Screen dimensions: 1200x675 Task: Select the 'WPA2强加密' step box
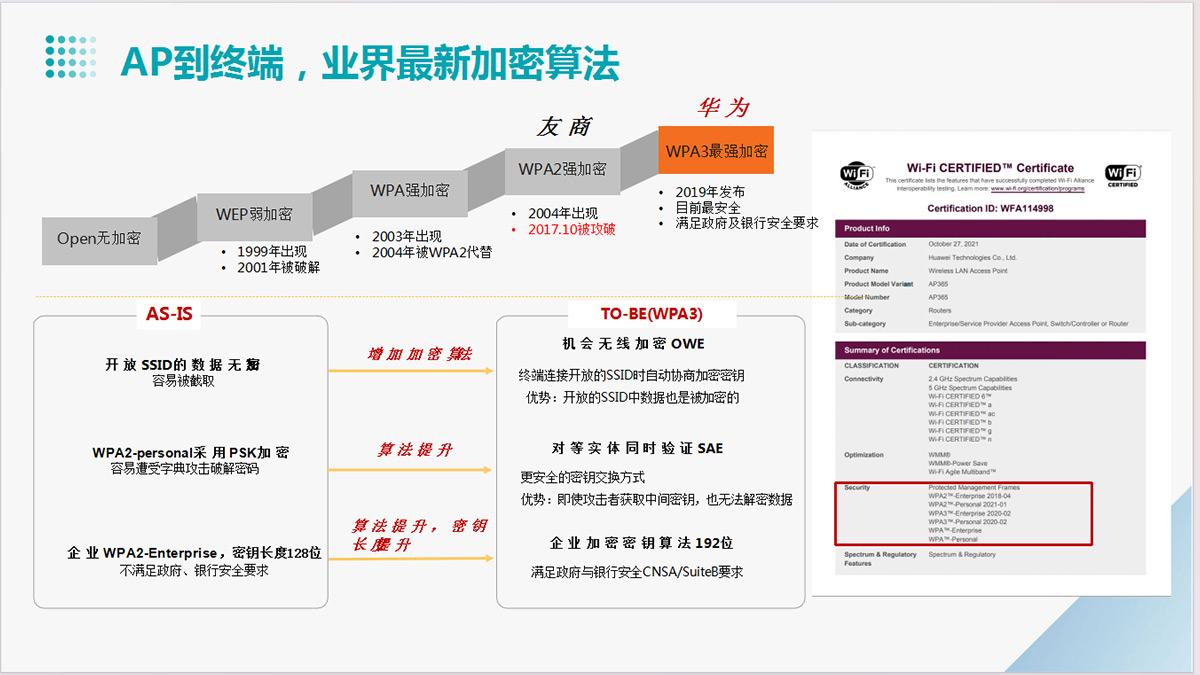click(x=562, y=169)
